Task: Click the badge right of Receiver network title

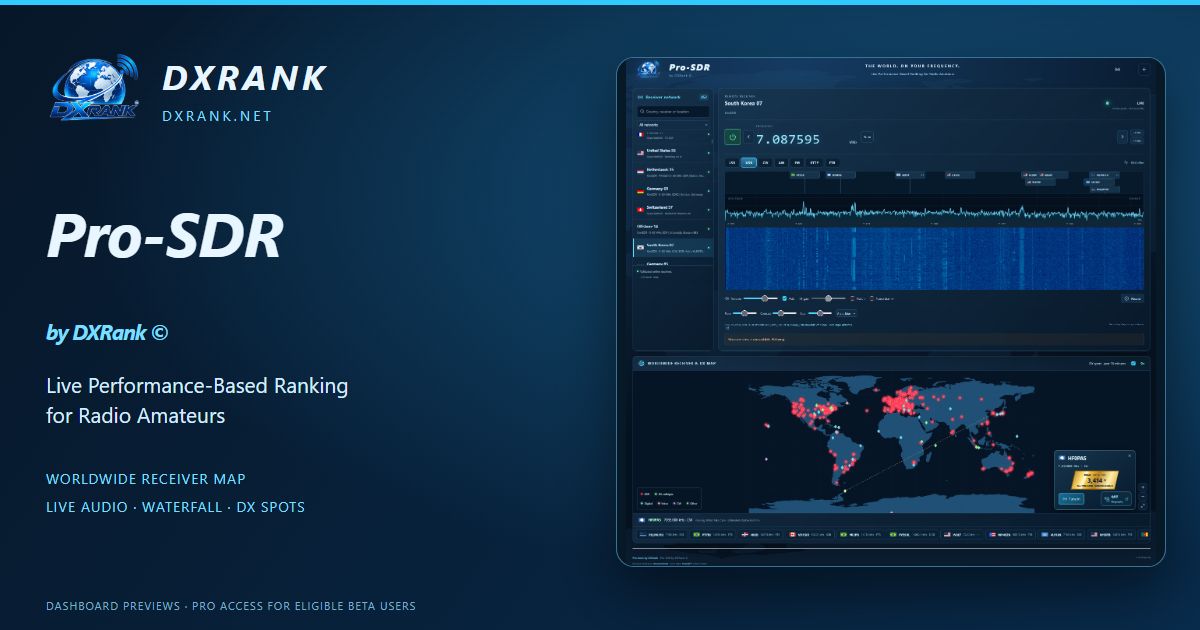Action: pos(704,97)
